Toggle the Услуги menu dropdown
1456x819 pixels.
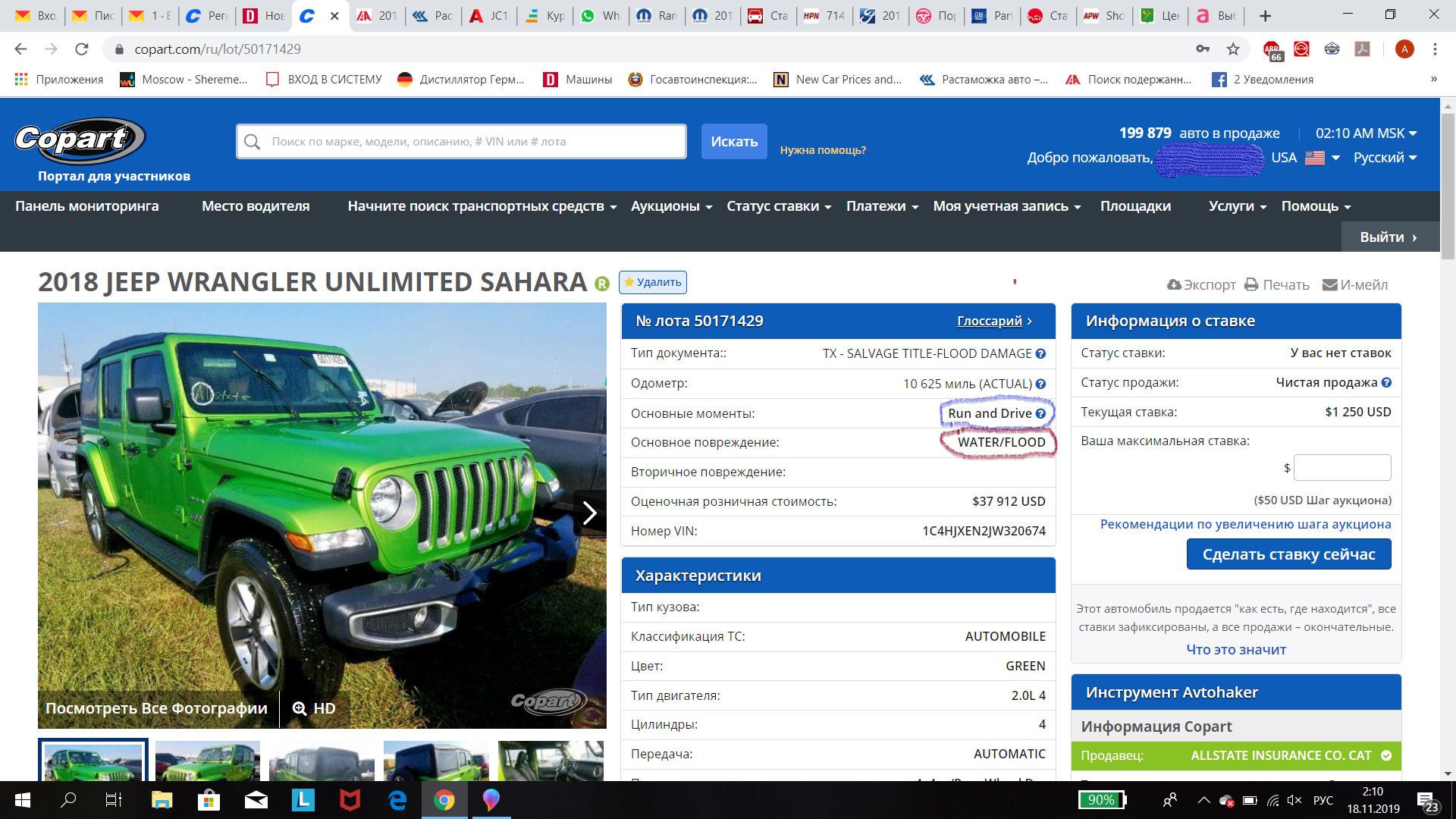[1233, 206]
